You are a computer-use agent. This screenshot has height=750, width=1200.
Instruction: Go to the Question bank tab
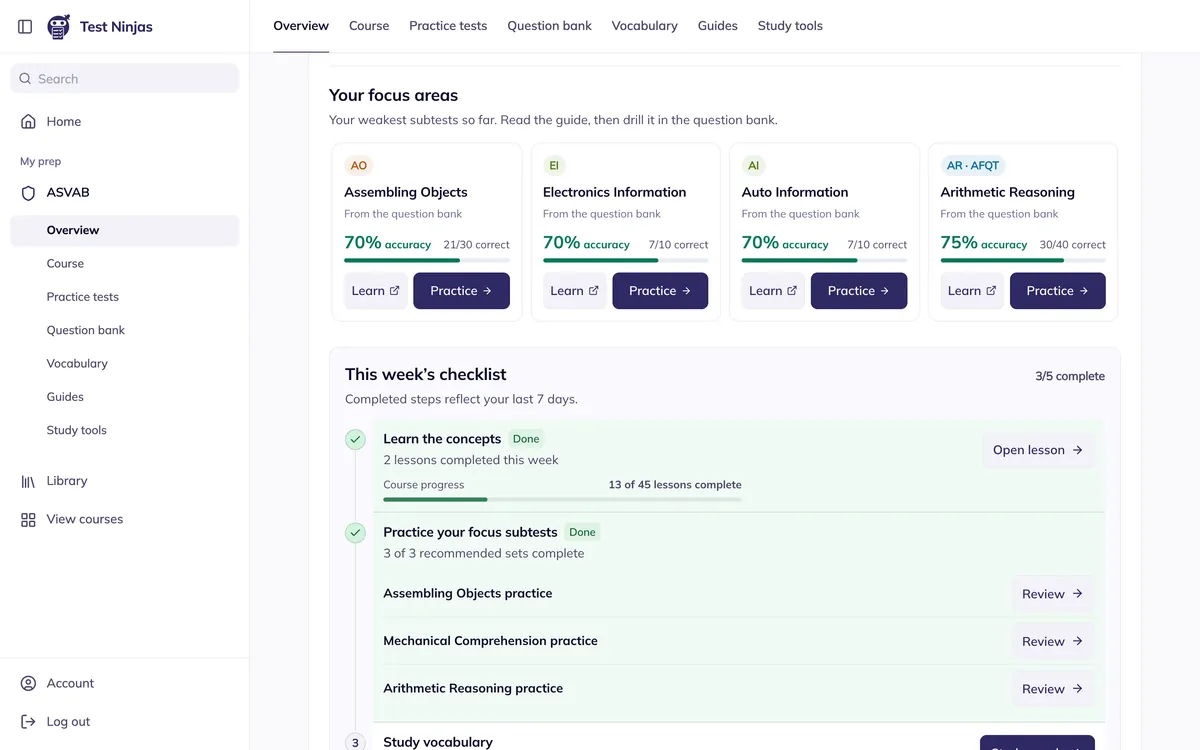coord(549,26)
